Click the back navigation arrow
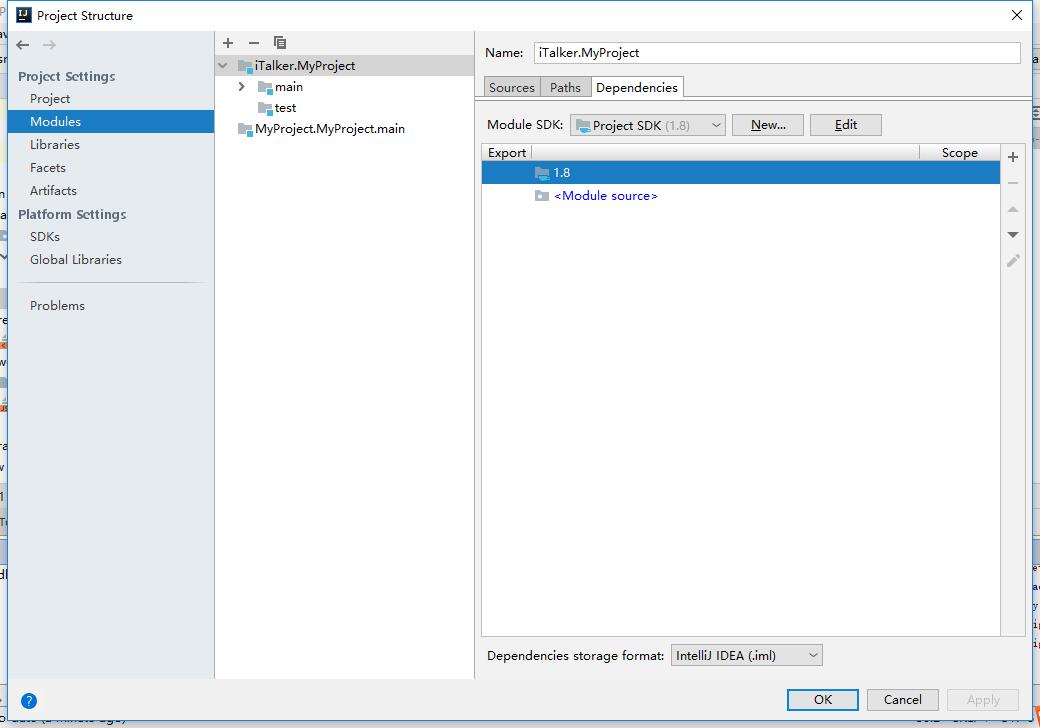The width and height of the screenshot is (1040, 728). point(23,45)
